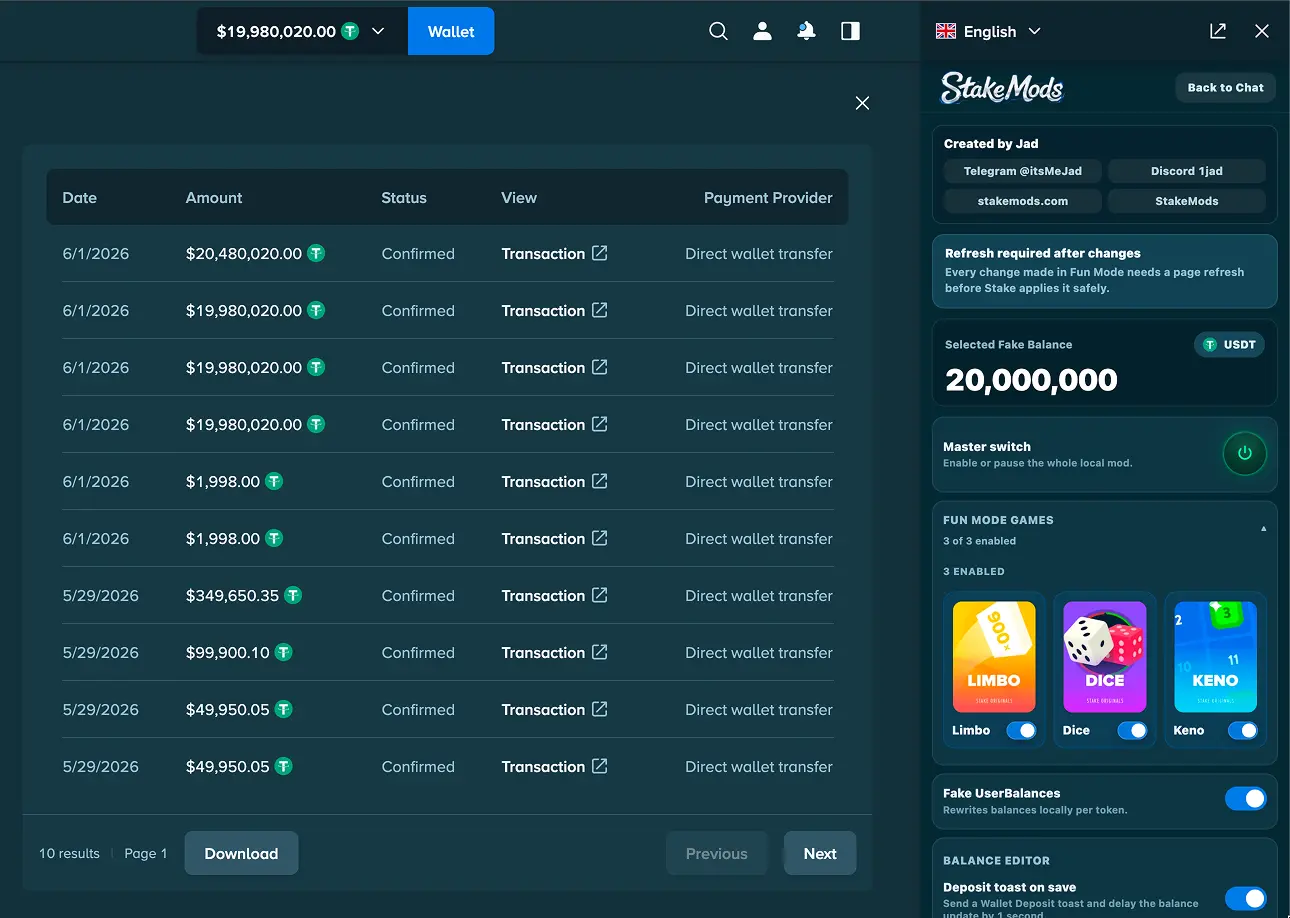Click the Tether icon in balance header
Viewport: 1290px width, 918px height.
tap(350, 31)
